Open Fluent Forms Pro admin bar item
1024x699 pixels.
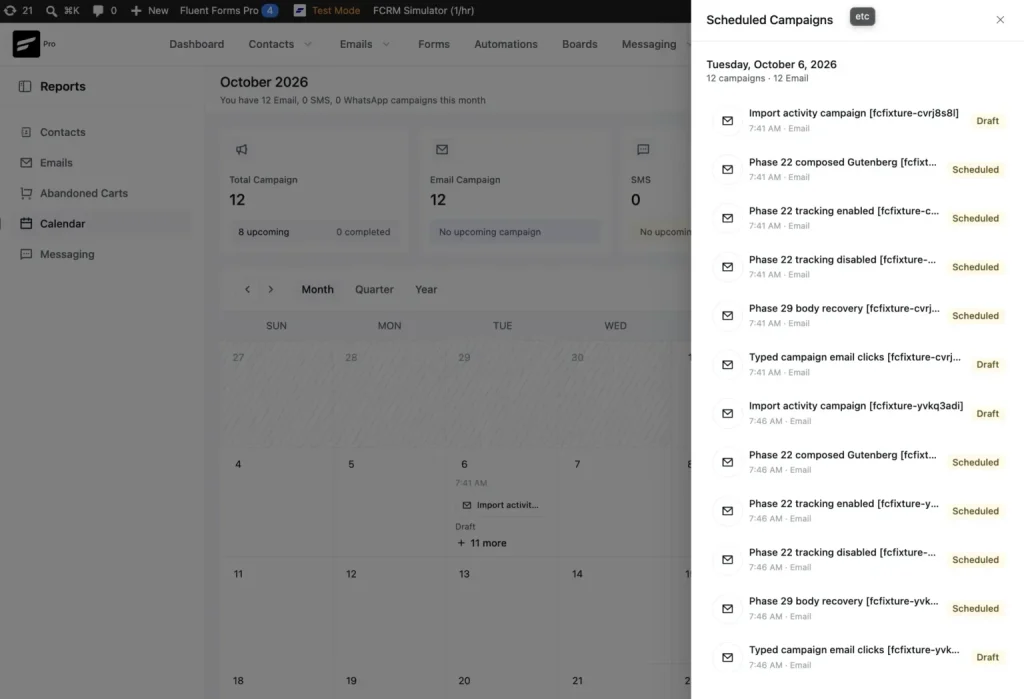[229, 10]
